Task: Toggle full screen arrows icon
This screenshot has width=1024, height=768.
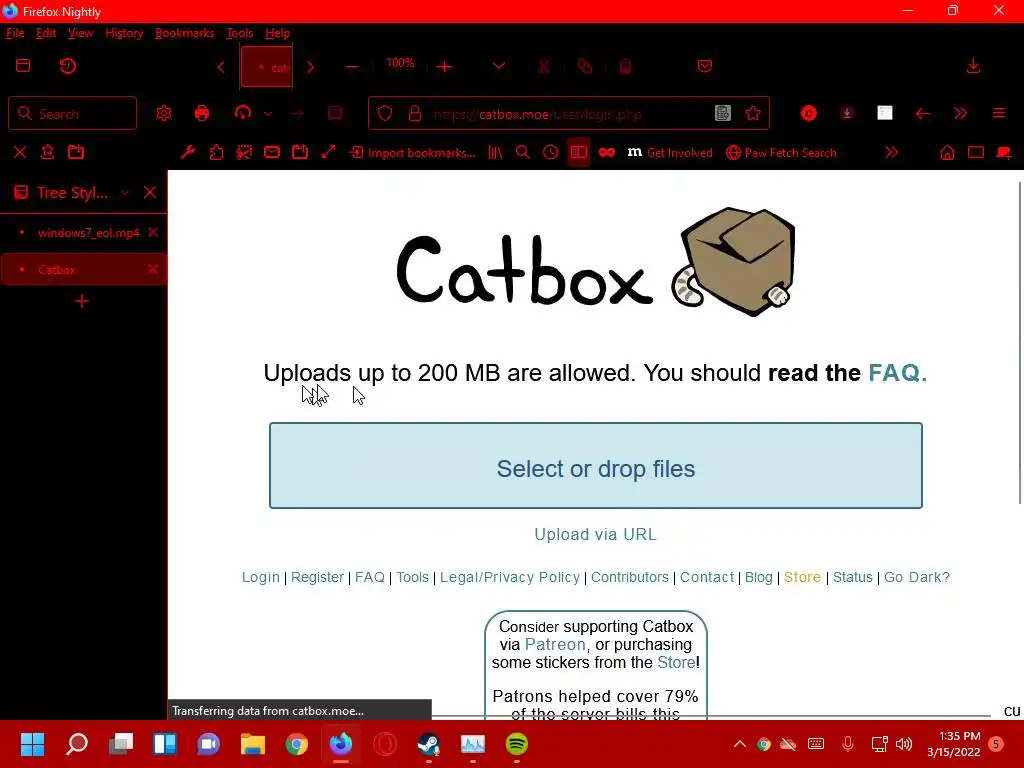Action: 328,152
